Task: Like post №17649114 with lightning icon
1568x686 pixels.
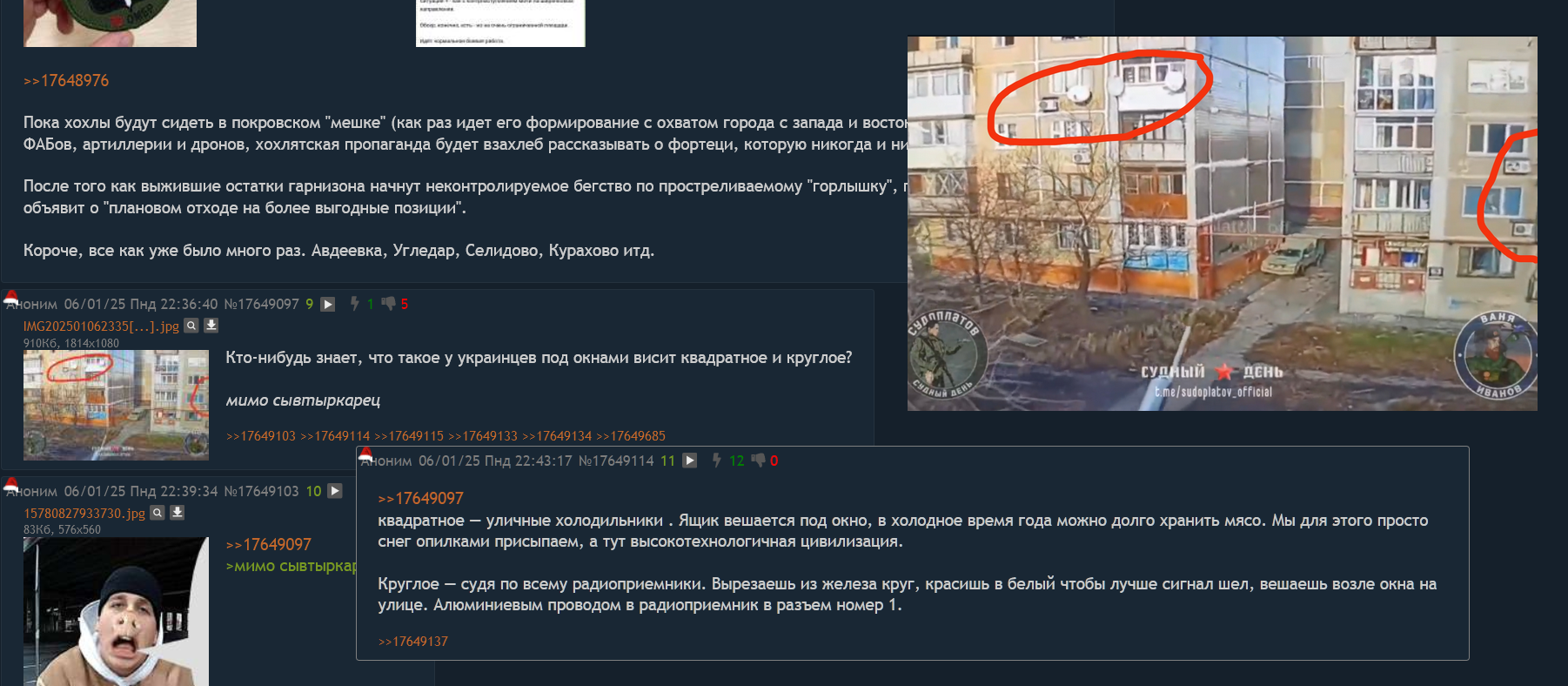Action: (717, 461)
